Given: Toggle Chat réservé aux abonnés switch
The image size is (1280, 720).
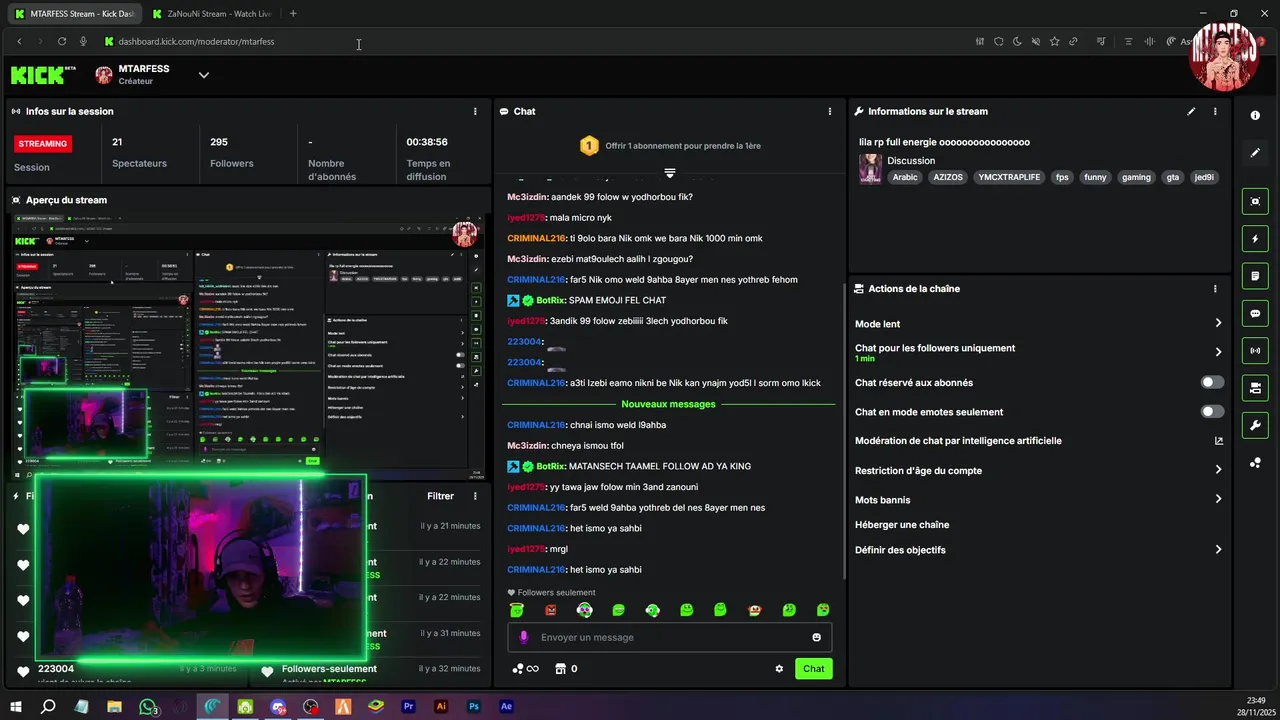Looking at the screenshot, I should [1212, 383].
